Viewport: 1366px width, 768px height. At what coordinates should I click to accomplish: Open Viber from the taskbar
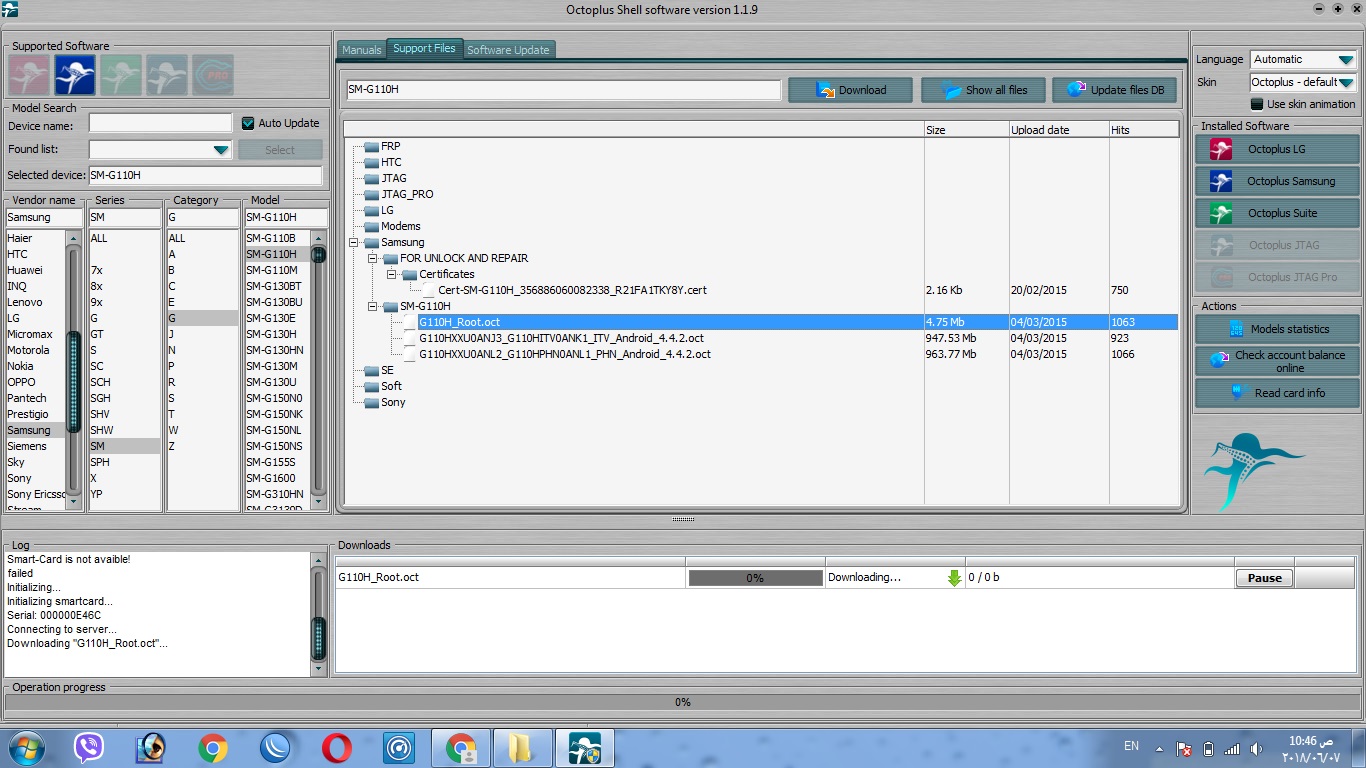[89, 747]
